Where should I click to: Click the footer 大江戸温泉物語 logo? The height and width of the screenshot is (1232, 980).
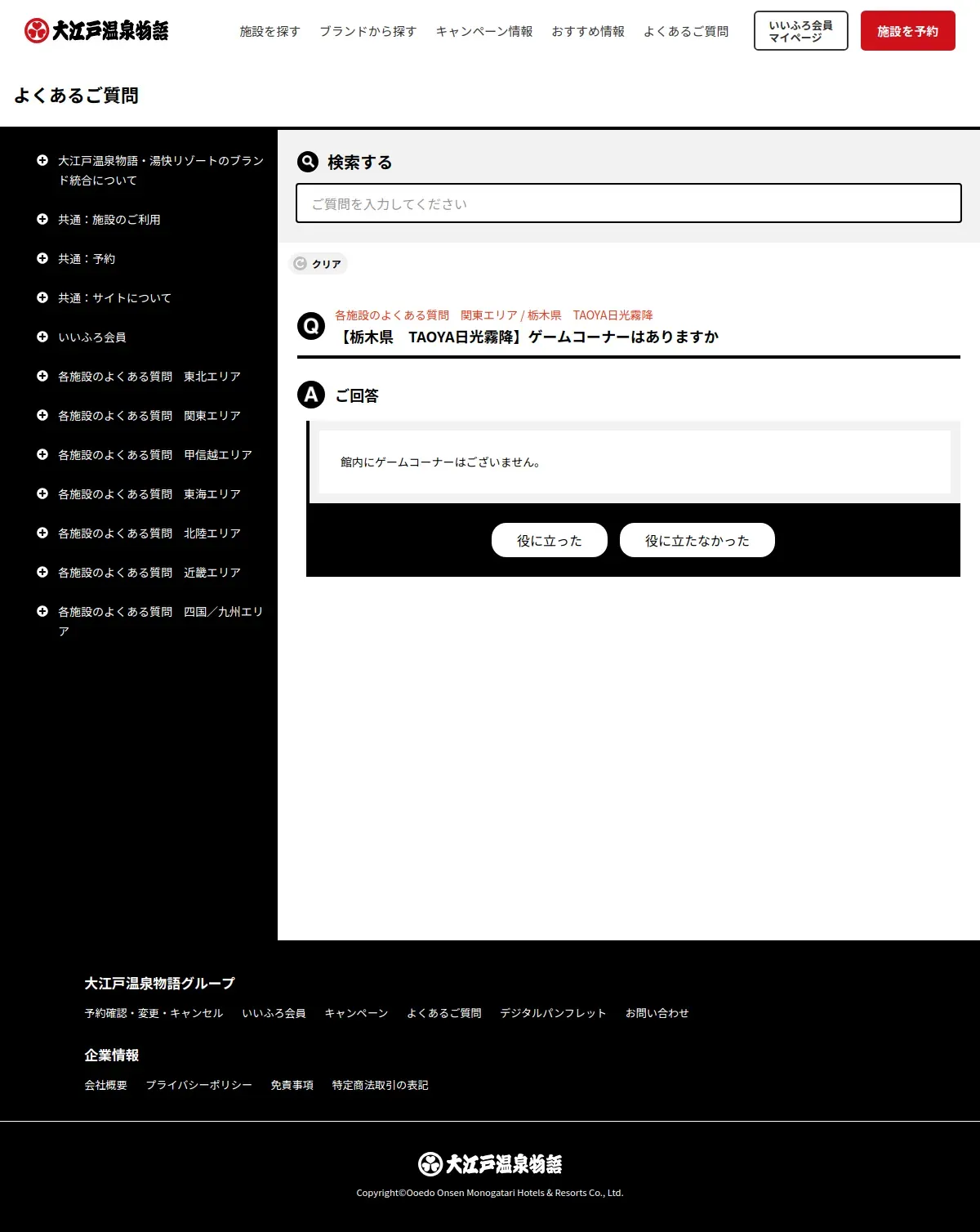coord(490,1163)
